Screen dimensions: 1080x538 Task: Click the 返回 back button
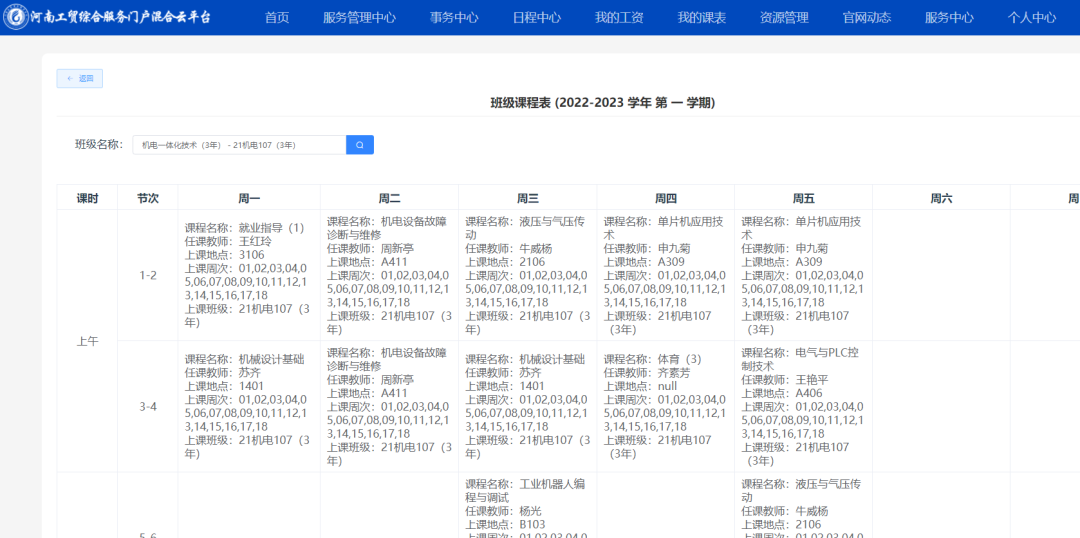click(80, 78)
